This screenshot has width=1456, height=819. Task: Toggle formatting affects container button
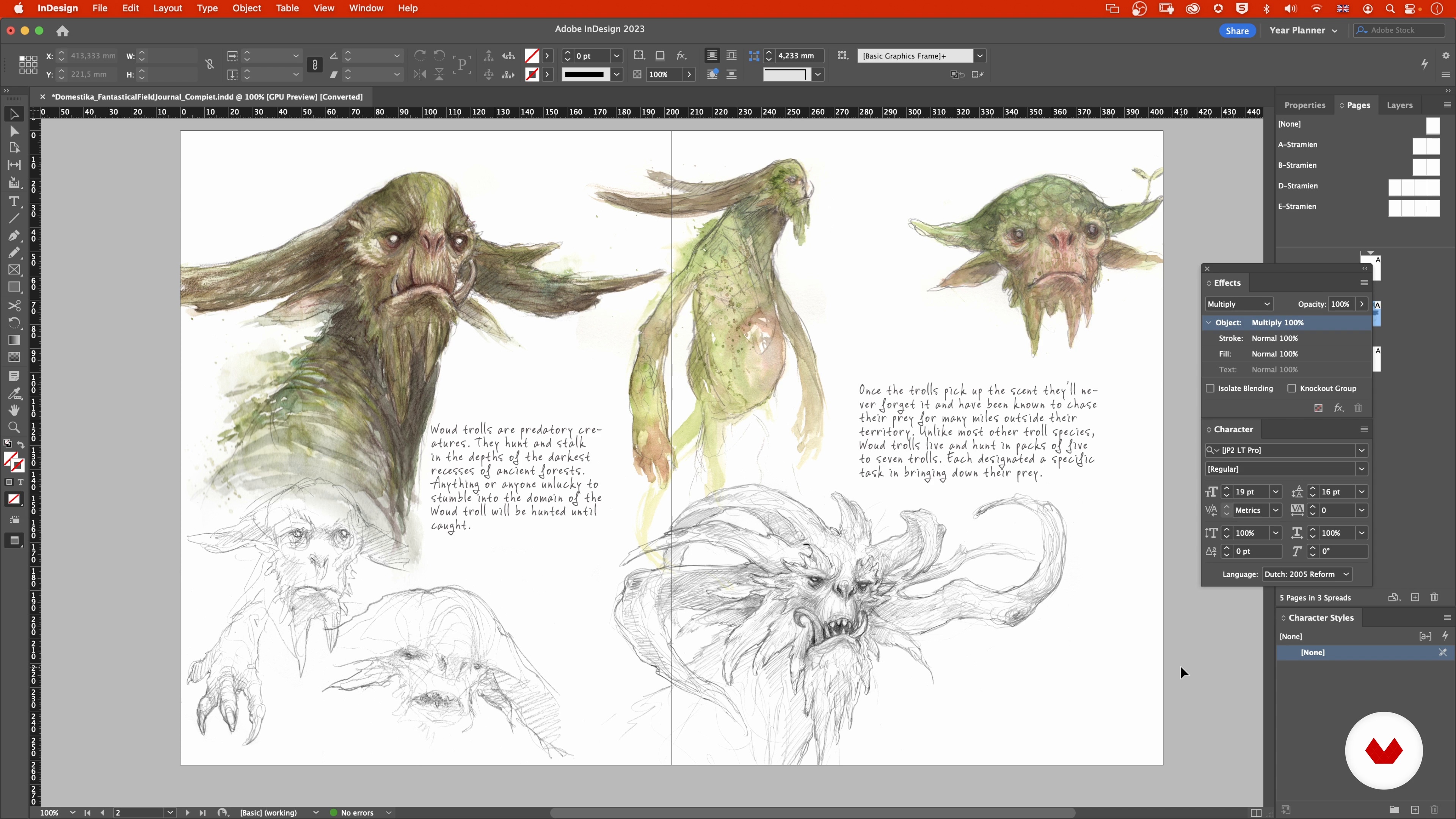point(9,482)
